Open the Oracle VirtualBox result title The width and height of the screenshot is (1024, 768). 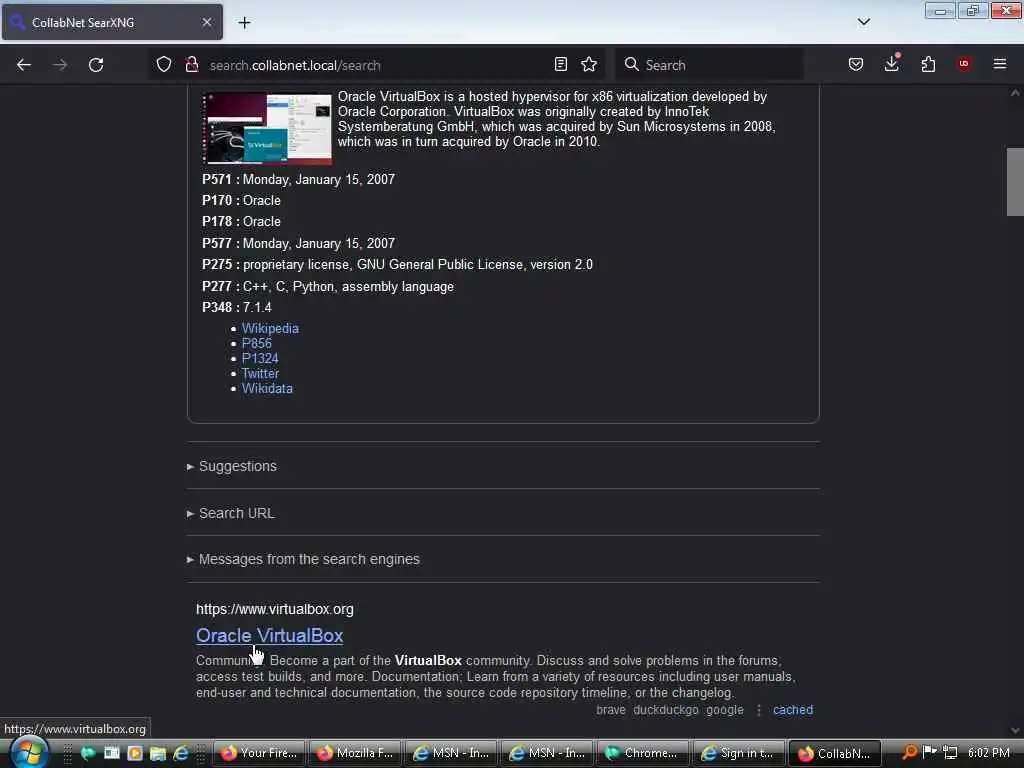click(x=270, y=635)
